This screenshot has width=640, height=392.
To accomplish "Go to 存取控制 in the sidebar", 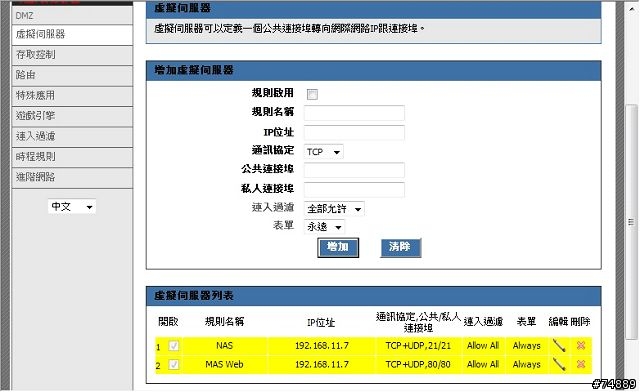I will click(72, 55).
